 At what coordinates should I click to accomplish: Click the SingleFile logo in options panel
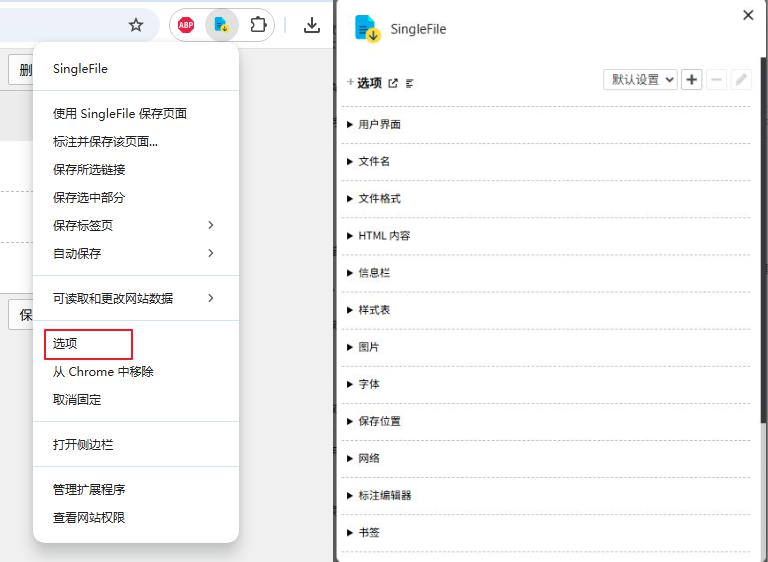coord(367,29)
